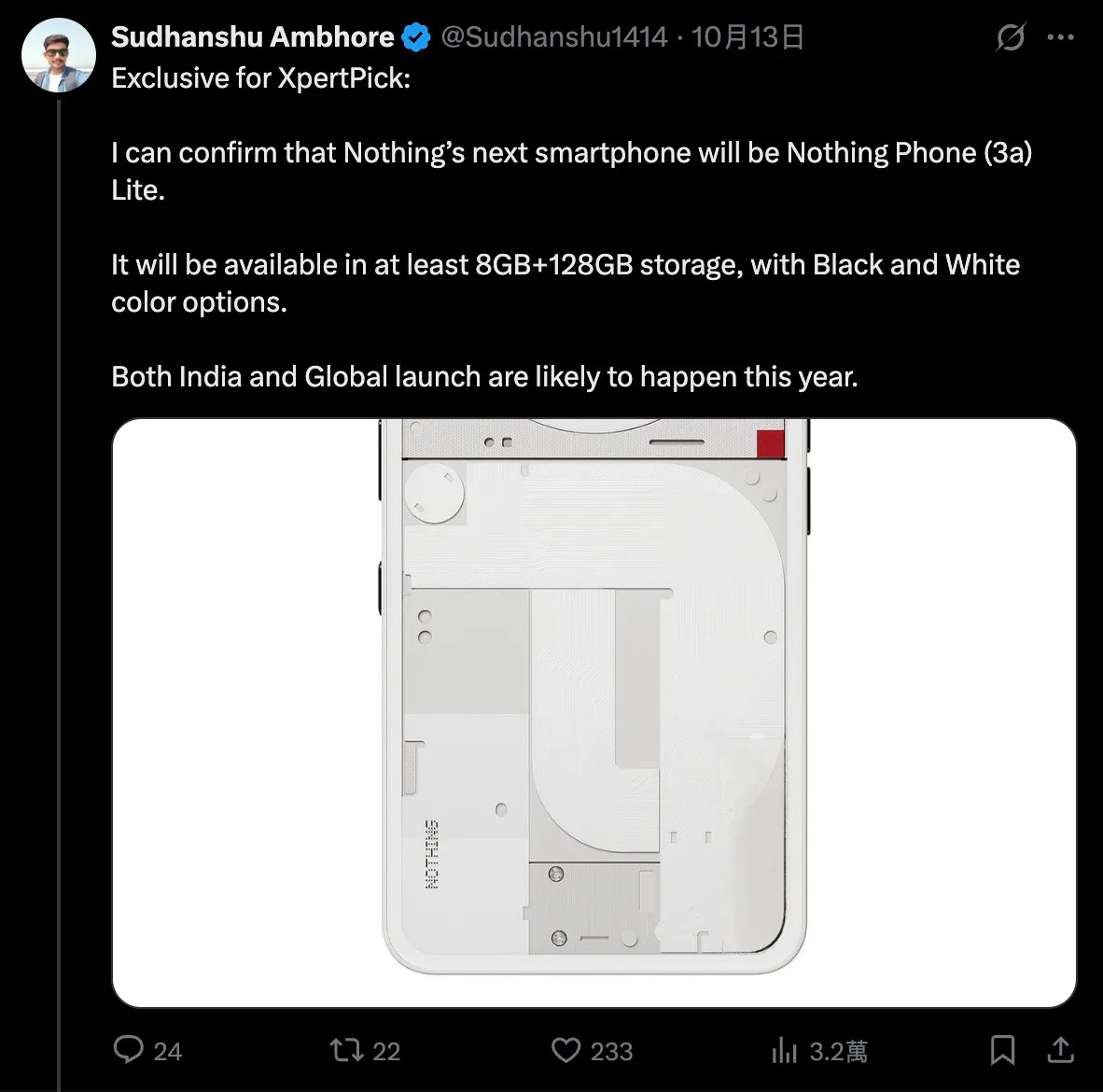Open the repost arrows menu
Image resolution: width=1103 pixels, height=1092 pixels.
346,1051
